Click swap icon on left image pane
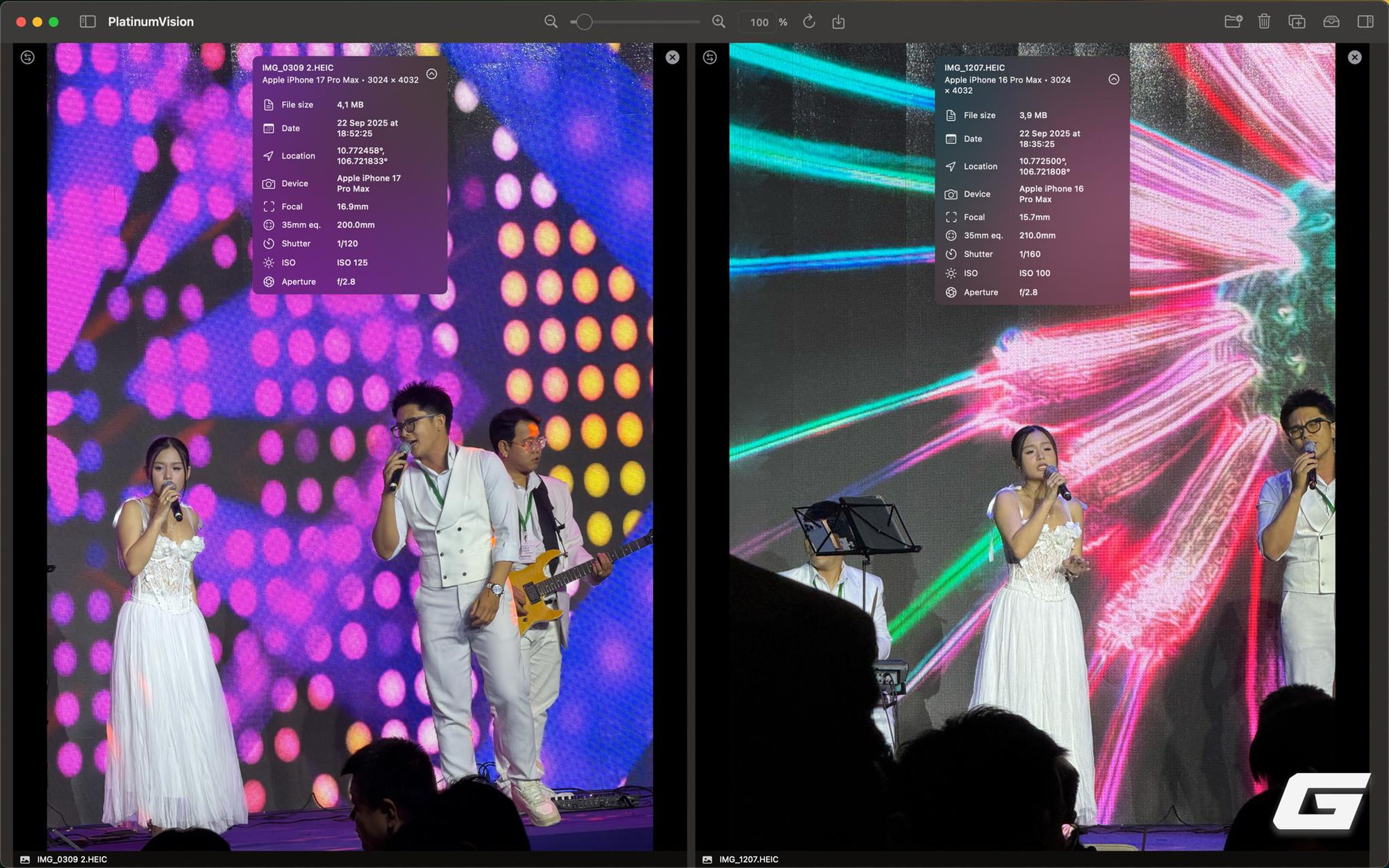This screenshot has height=868, width=1389. pos(28,58)
